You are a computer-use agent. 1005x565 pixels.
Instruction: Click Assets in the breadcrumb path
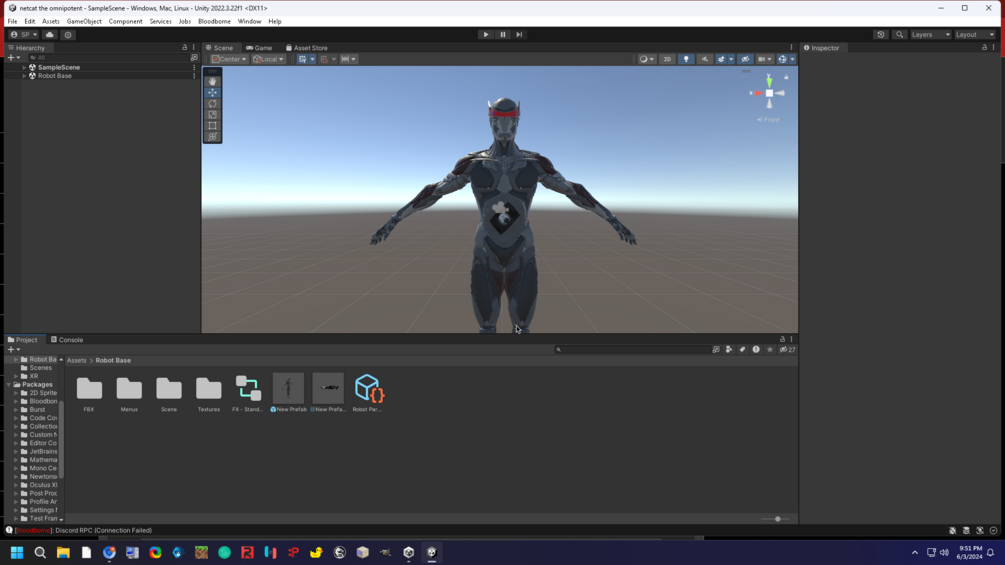(76, 360)
